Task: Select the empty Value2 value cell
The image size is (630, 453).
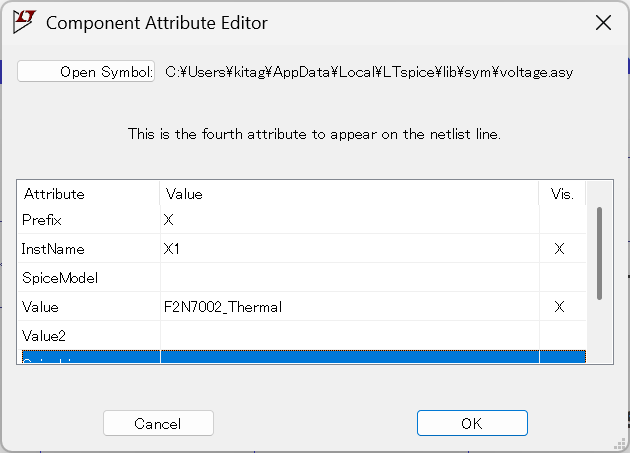Action: 350,336
